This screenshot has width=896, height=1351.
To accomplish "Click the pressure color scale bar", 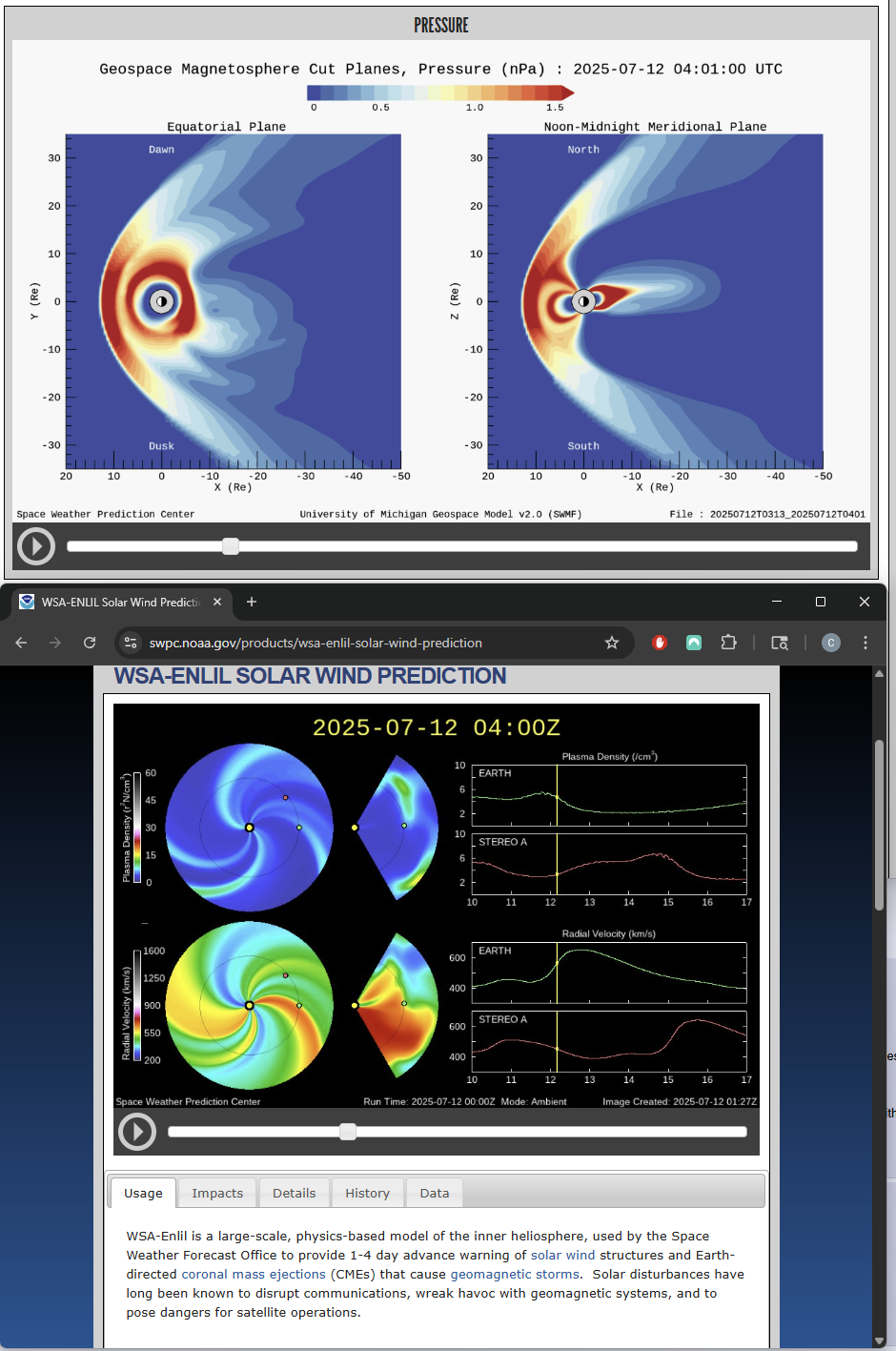I will [440, 92].
